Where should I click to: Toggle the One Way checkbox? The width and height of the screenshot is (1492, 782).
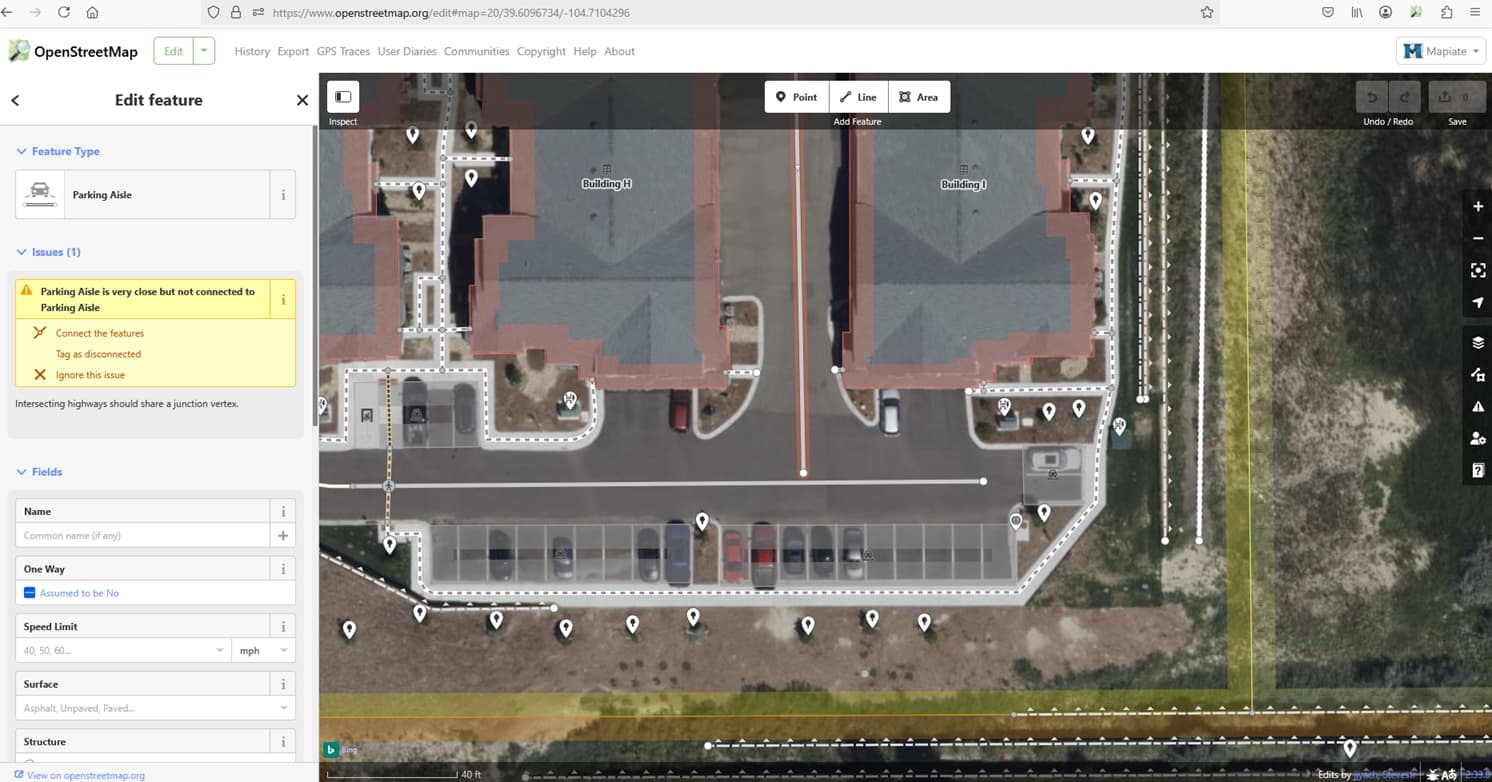coord(30,593)
